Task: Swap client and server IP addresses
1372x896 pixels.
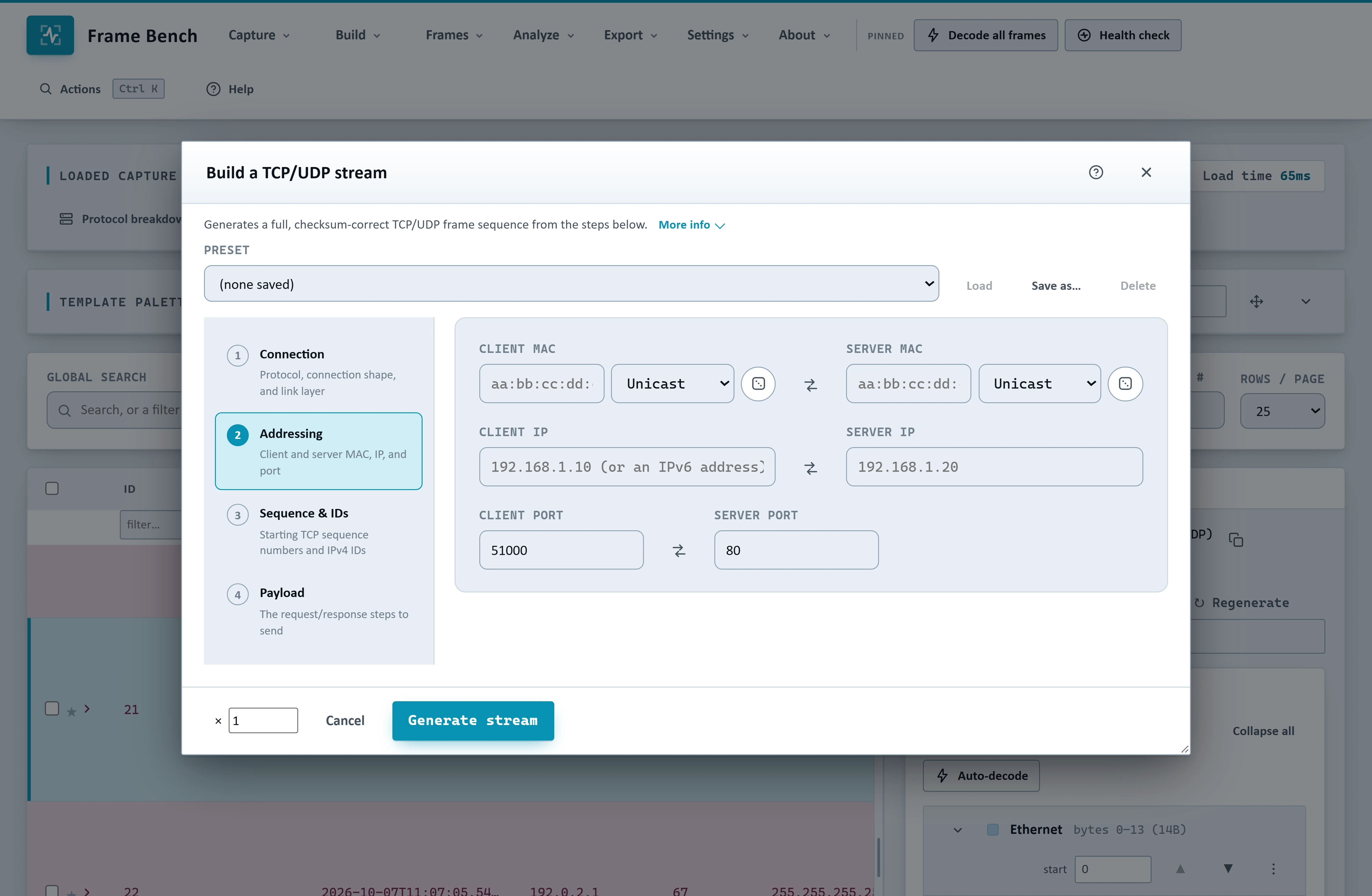Action: 810,468
